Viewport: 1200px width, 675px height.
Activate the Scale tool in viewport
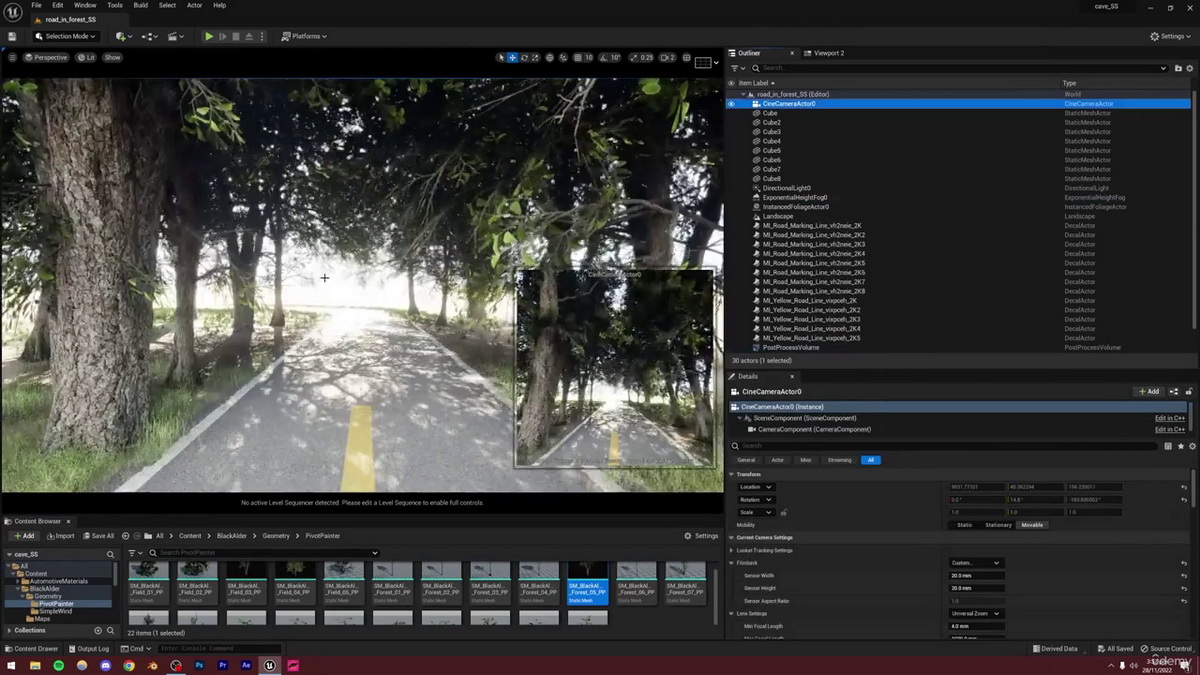(x=535, y=57)
